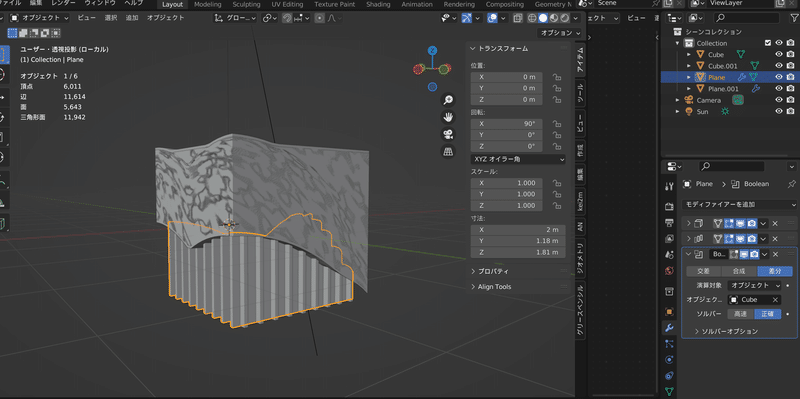The width and height of the screenshot is (800, 399).
Task: Pin the Plane Boolean properties context
Action: click(x=791, y=184)
